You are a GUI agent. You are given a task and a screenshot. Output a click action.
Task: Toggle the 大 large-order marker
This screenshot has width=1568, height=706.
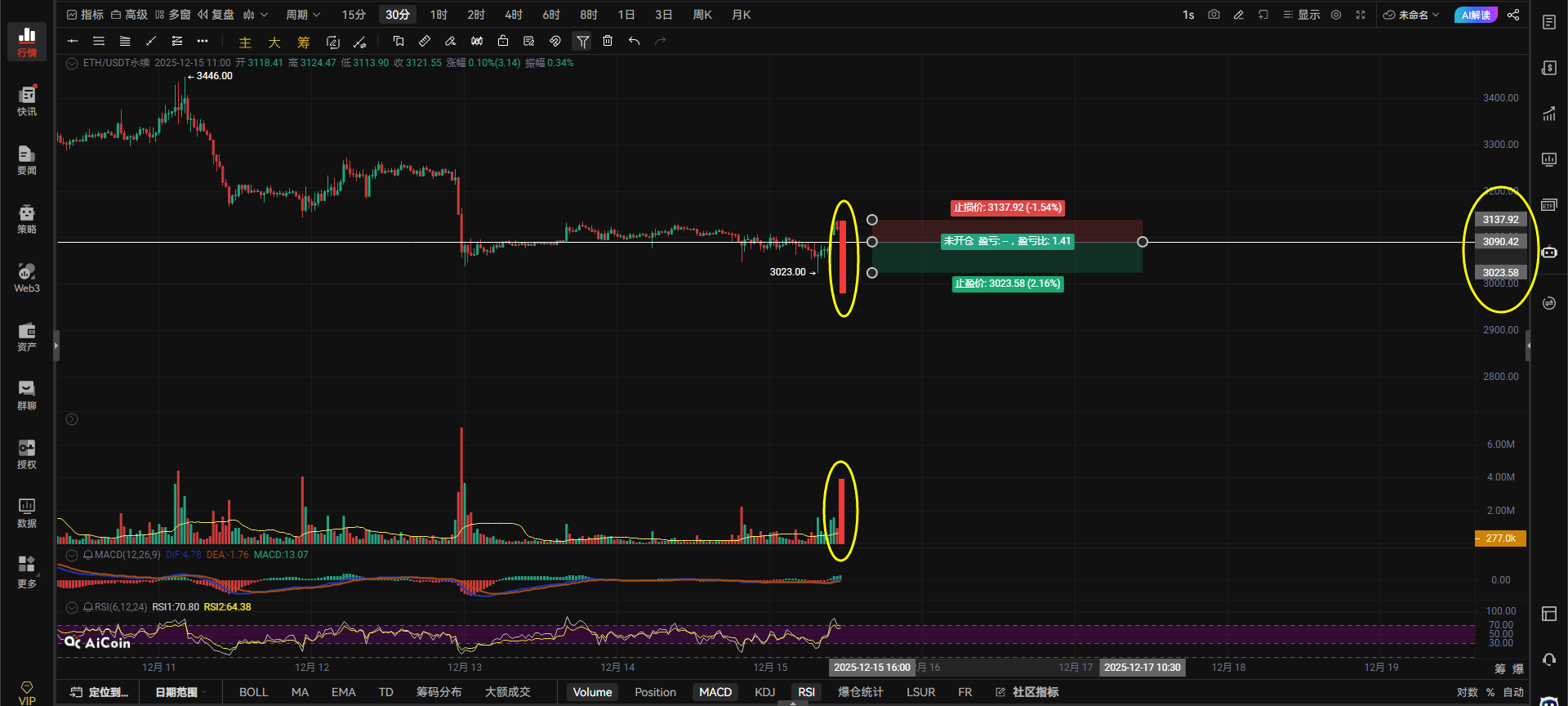[274, 42]
